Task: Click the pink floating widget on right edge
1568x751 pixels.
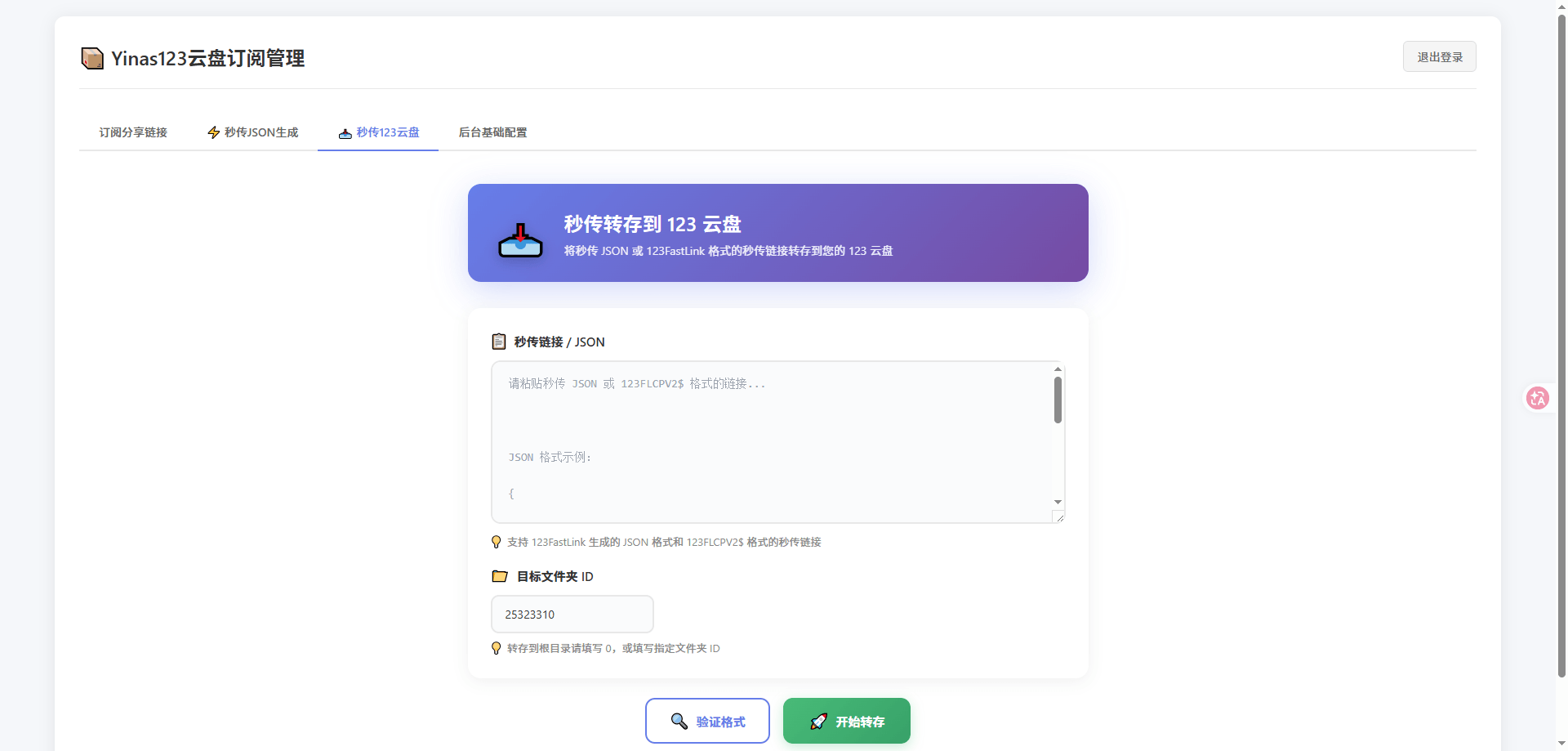Action: pos(1538,398)
